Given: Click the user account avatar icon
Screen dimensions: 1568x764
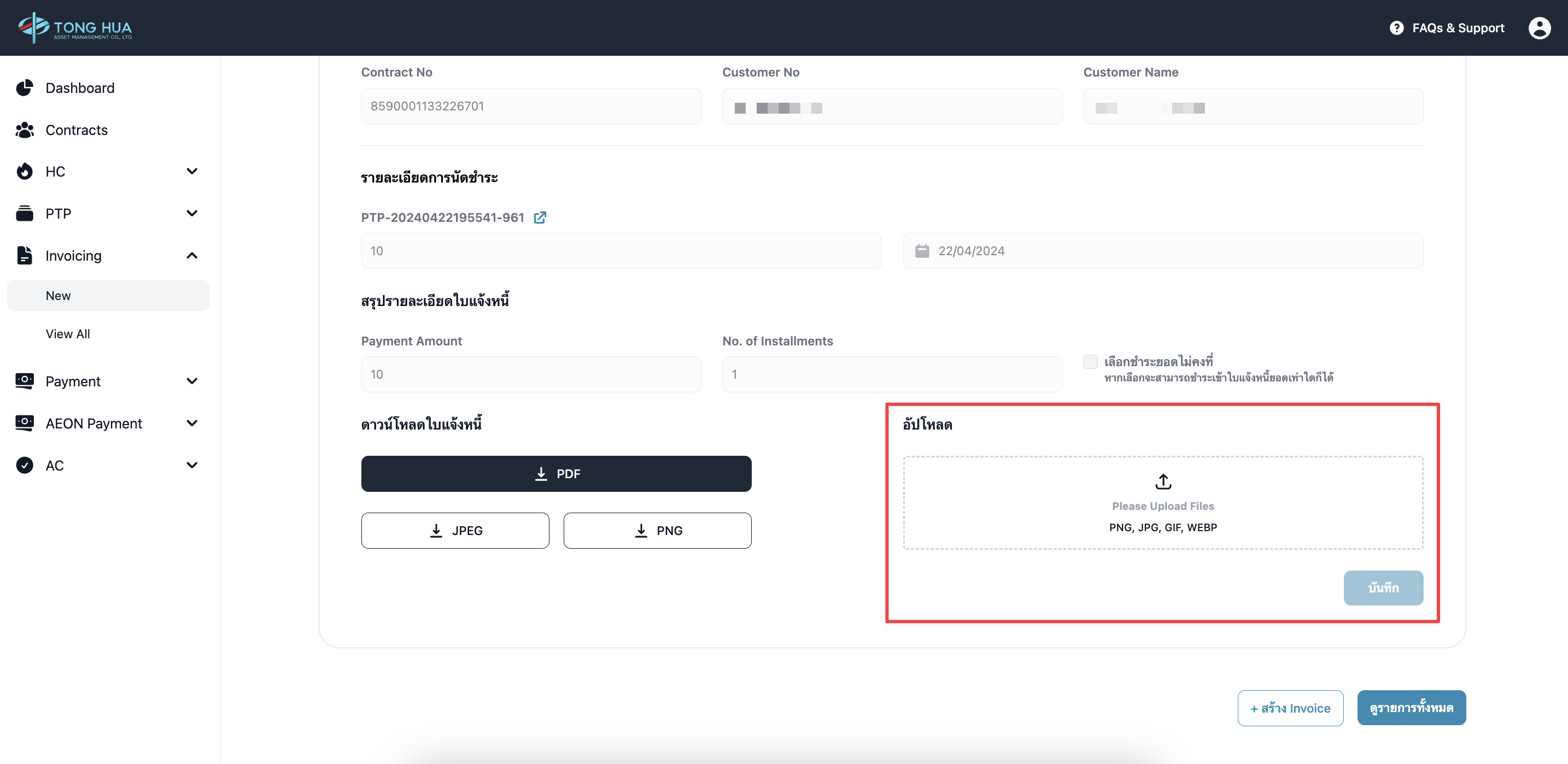Looking at the screenshot, I should (1539, 28).
